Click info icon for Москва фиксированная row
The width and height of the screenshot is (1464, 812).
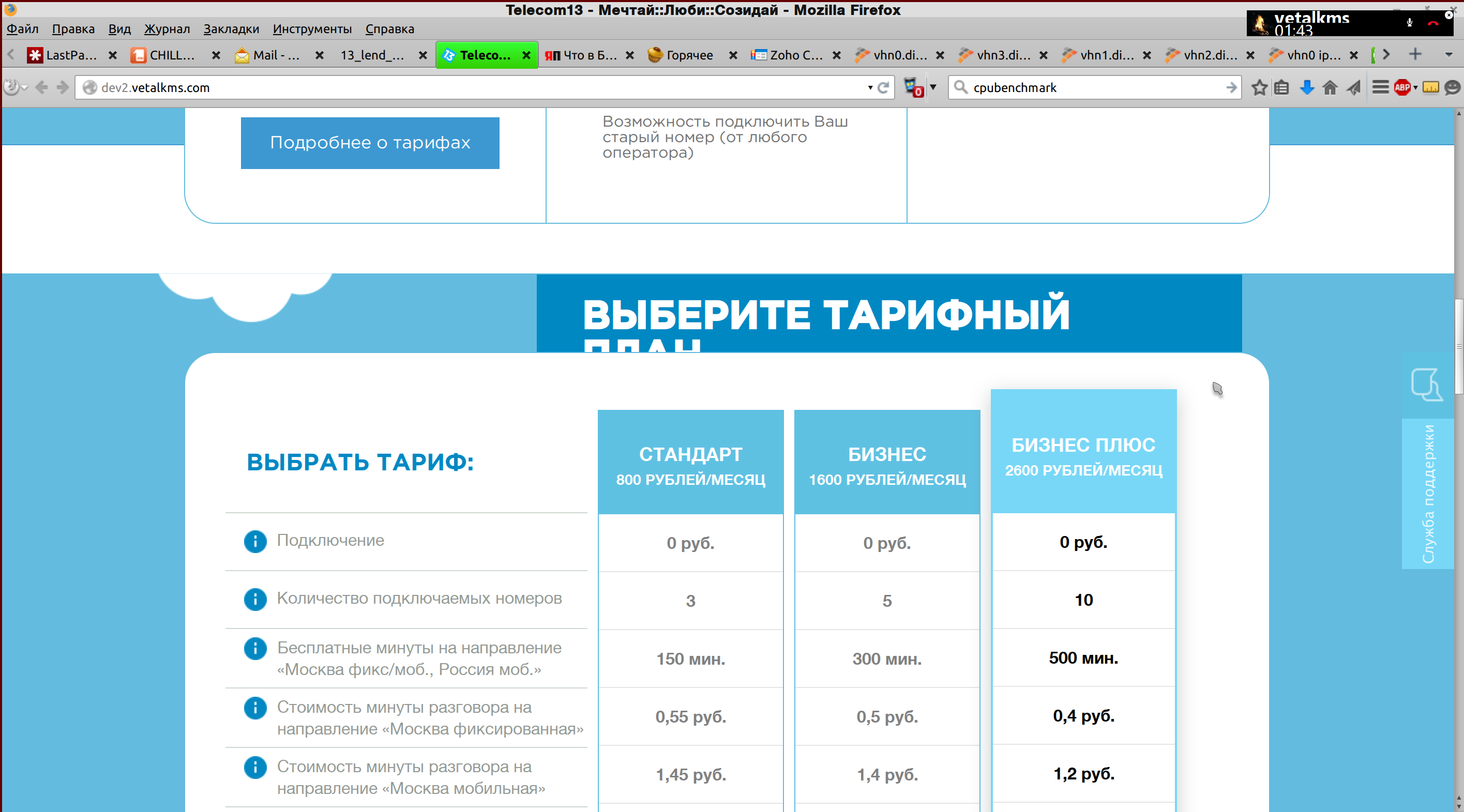coord(255,708)
